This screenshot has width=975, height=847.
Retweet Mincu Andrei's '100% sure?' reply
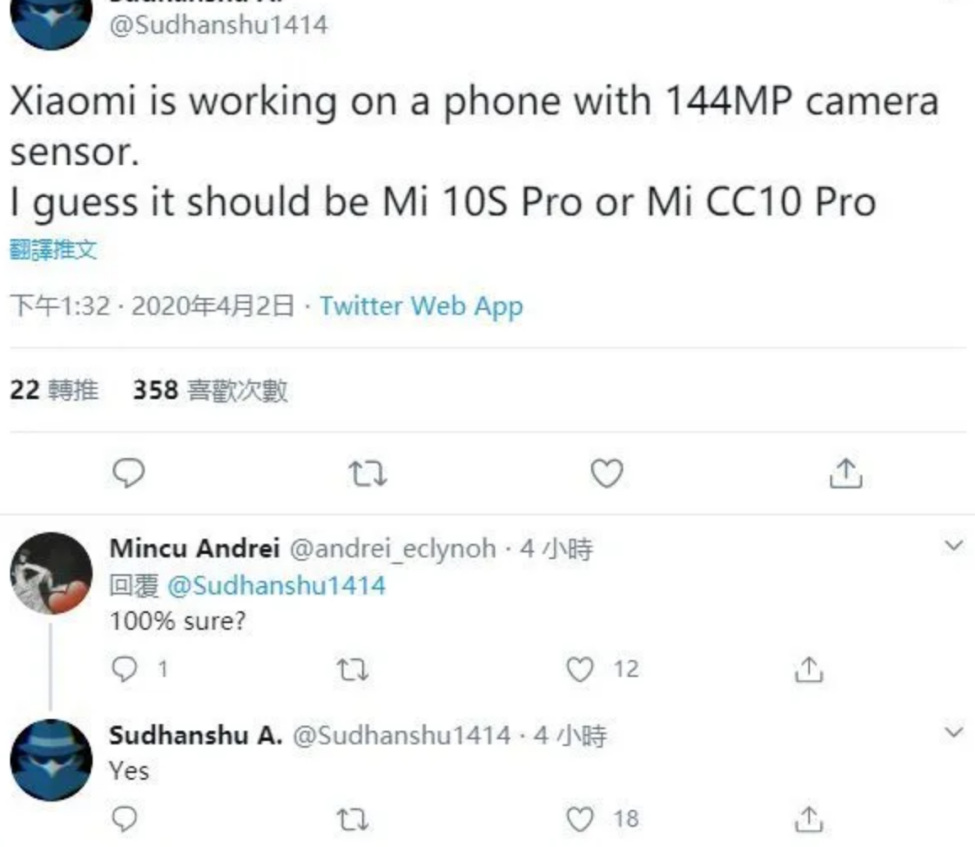point(353,670)
